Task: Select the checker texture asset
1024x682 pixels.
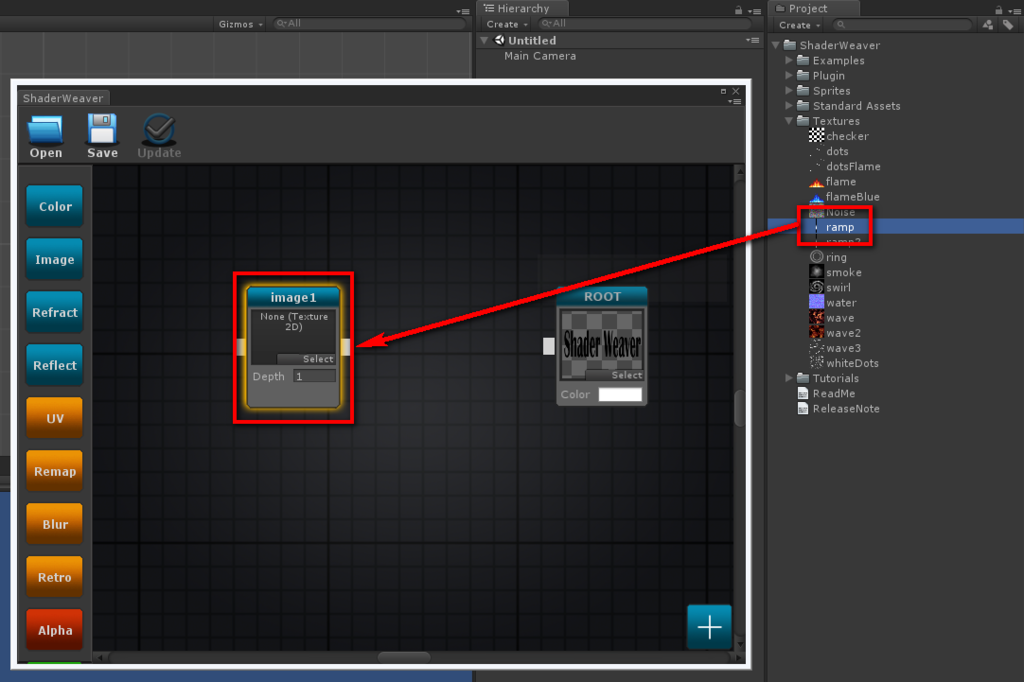Action: [x=839, y=136]
